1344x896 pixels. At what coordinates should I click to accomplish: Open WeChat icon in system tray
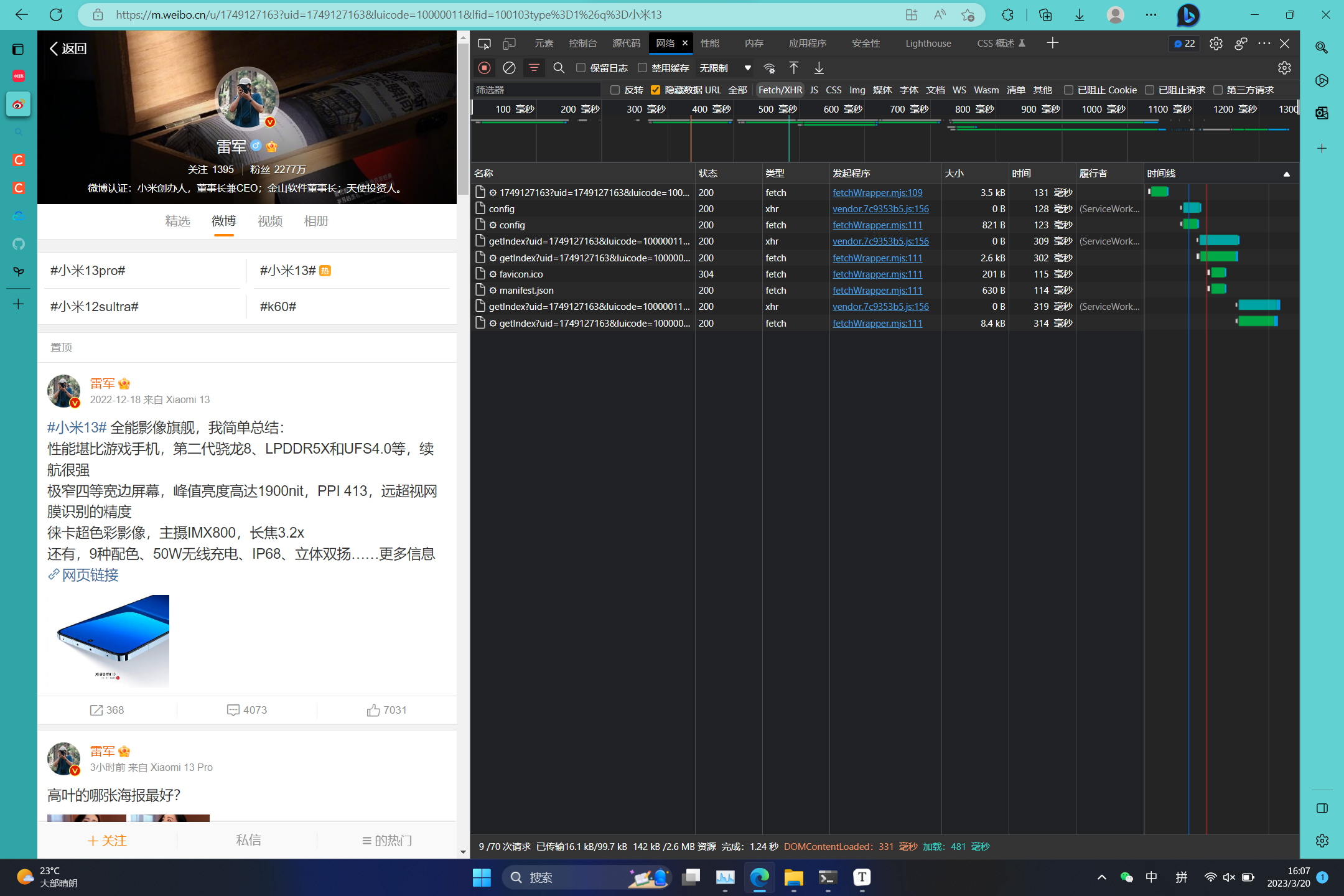click(1126, 877)
